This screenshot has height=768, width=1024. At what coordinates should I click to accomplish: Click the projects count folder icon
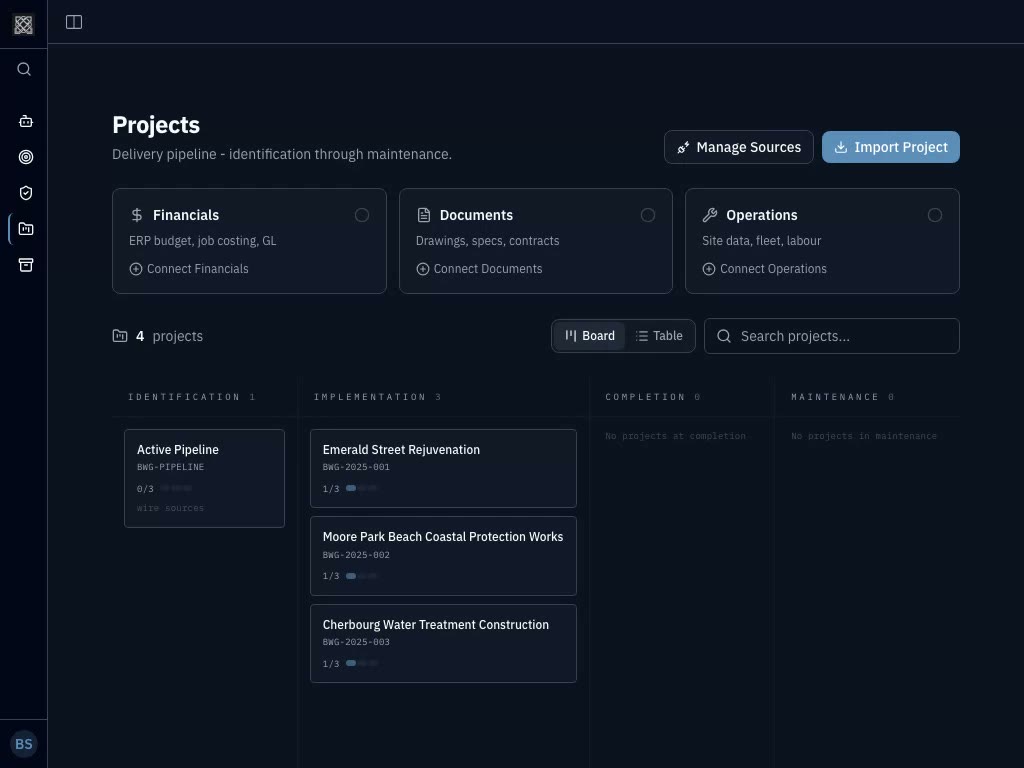pyautogui.click(x=120, y=336)
